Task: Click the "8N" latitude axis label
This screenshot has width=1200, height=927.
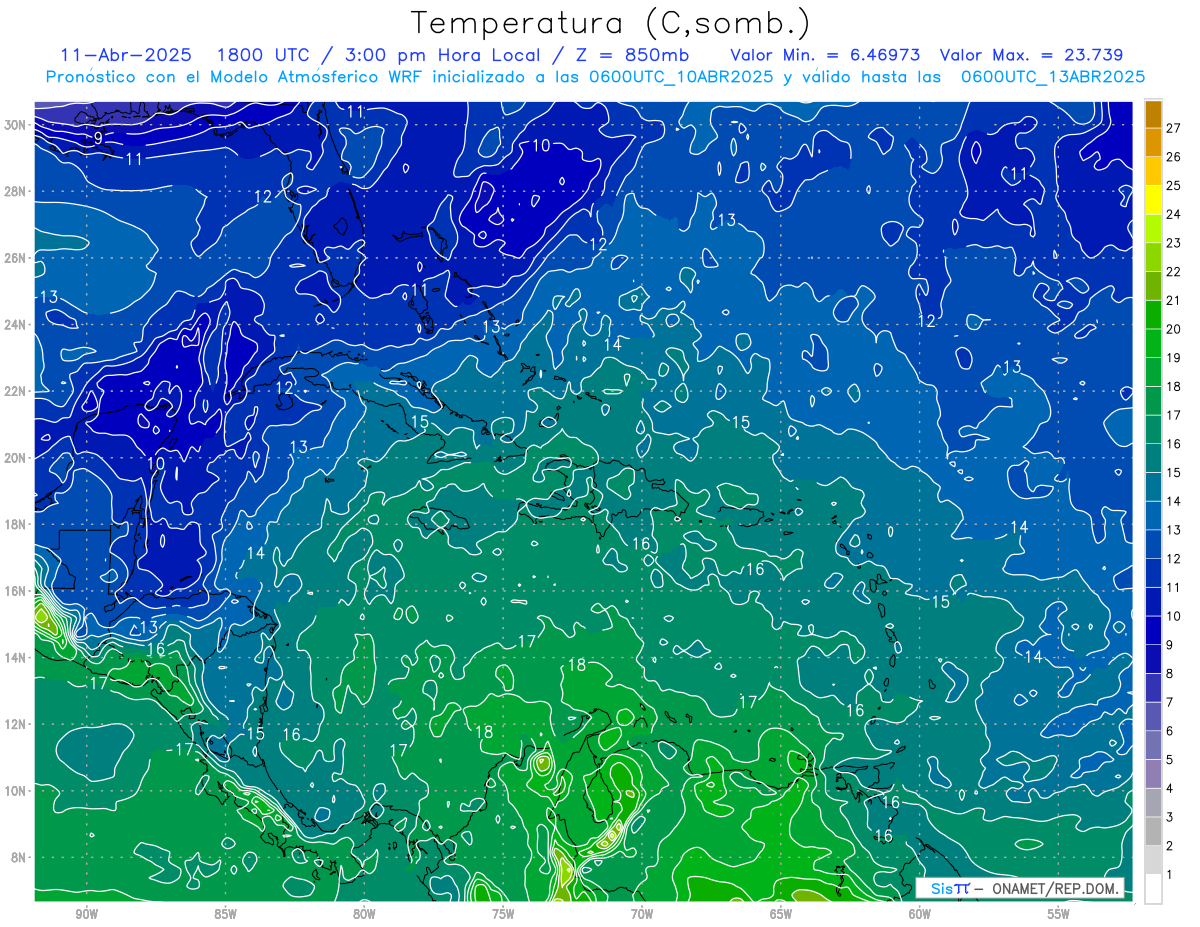Action: pyautogui.click(x=18, y=857)
